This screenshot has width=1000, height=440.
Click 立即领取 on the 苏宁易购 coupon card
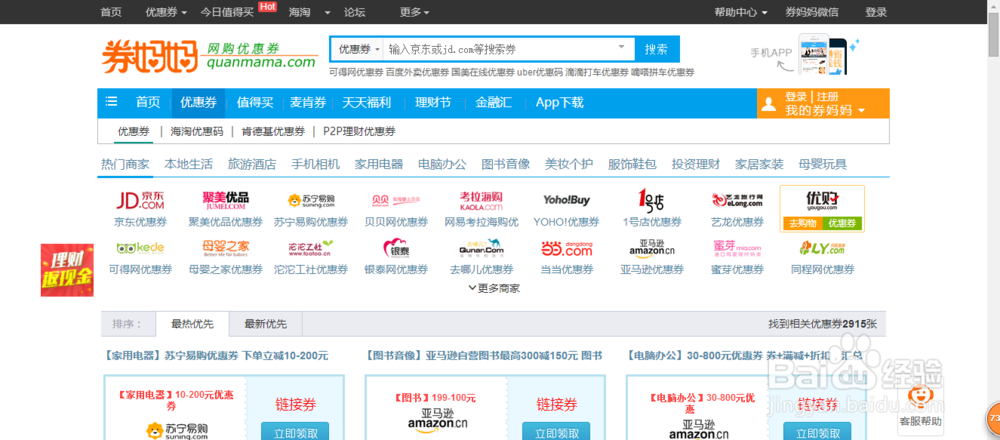tap(295, 433)
